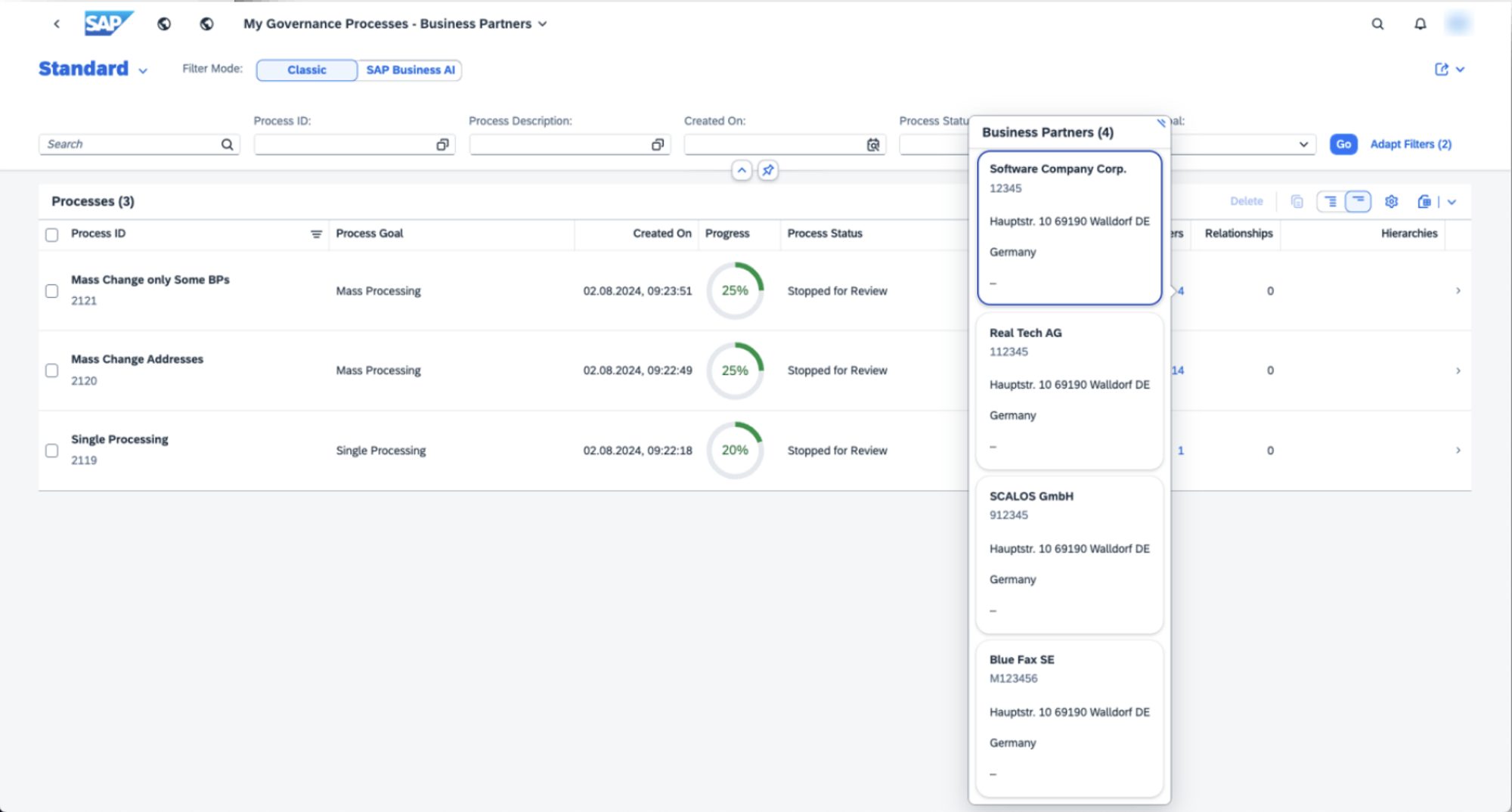Open the header search icon
The image size is (1512, 812).
tap(1377, 23)
